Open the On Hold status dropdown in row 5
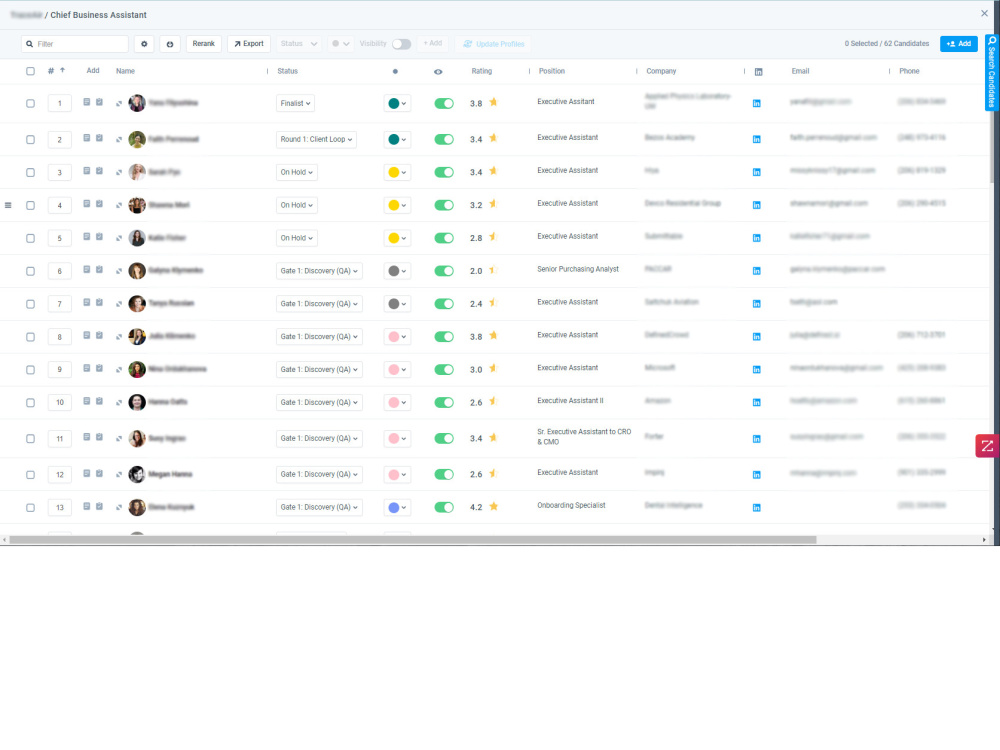This screenshot has height=750, width=1000. (x=297, y=239)
